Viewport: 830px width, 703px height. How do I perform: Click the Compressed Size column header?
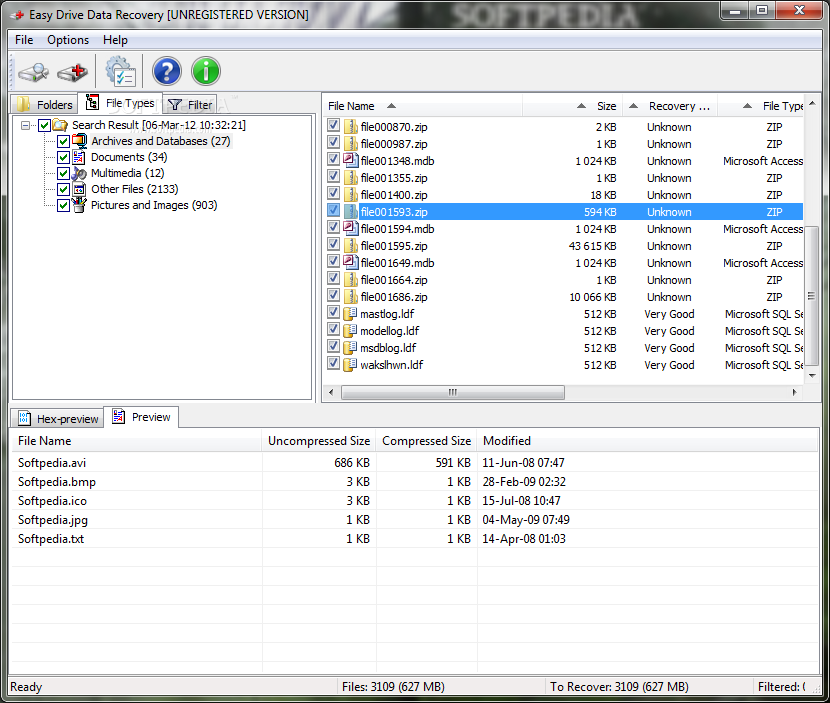point(427,441)
